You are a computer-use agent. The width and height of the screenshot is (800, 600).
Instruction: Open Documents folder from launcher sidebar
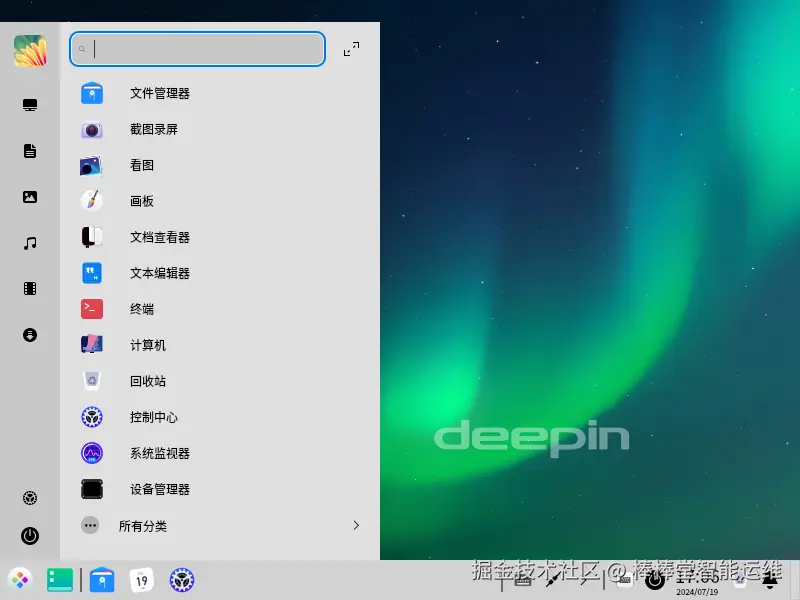tap(30, 151)
